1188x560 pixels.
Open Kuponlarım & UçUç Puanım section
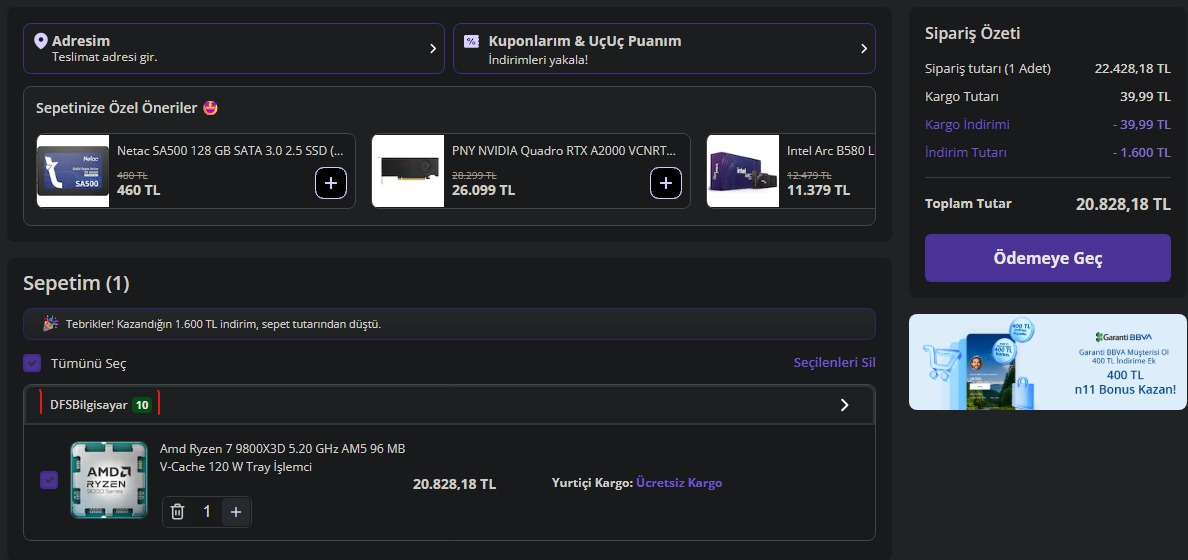[x=664, y=48]
